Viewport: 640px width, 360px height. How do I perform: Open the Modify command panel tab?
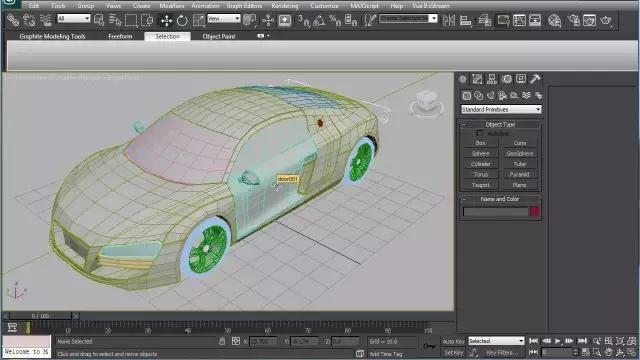pyautogui.click(x=477, y=79)
